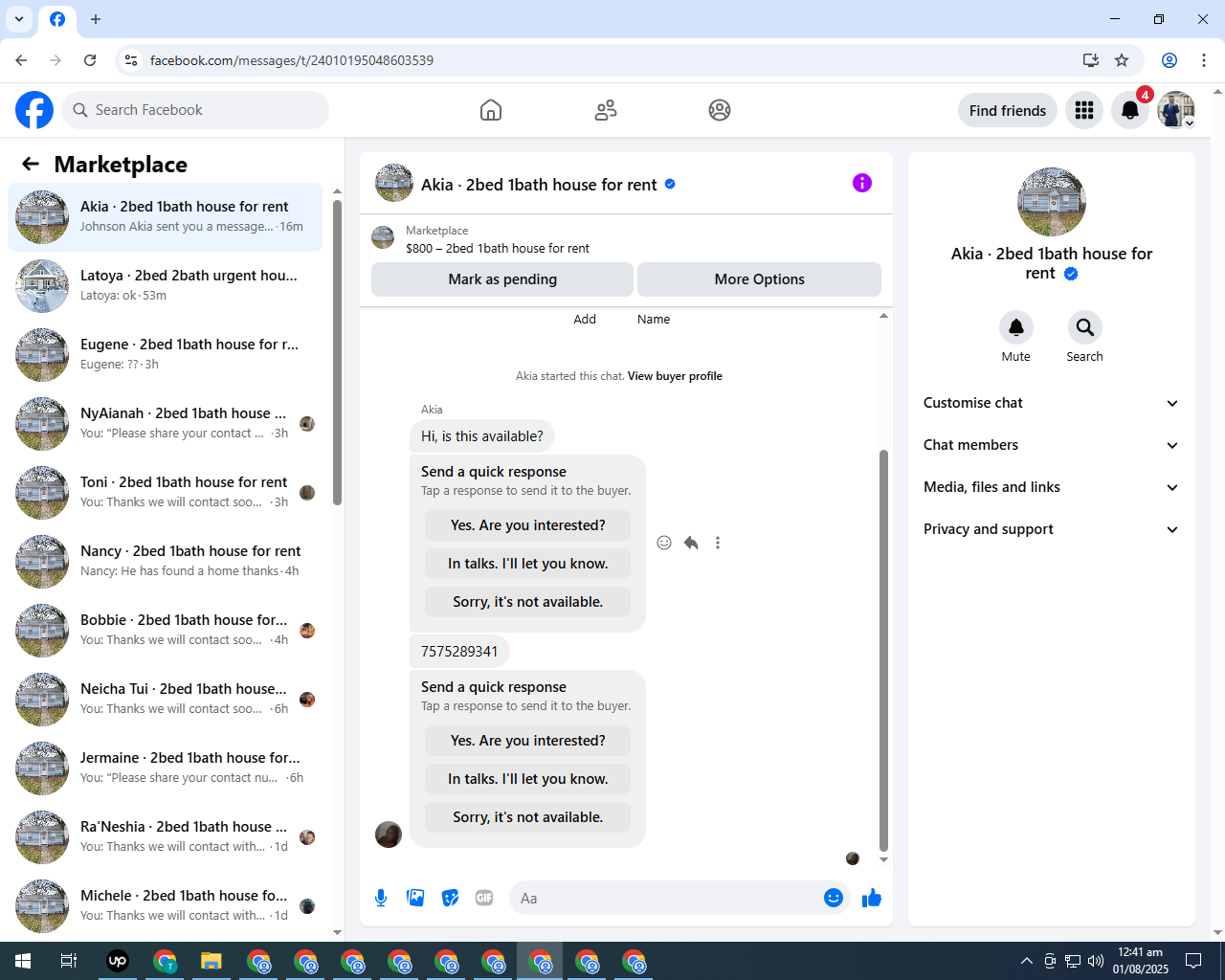The width and height of the screenshot is (1225, 980).
Task: Open the Facebook home logo
Action: 34,110
